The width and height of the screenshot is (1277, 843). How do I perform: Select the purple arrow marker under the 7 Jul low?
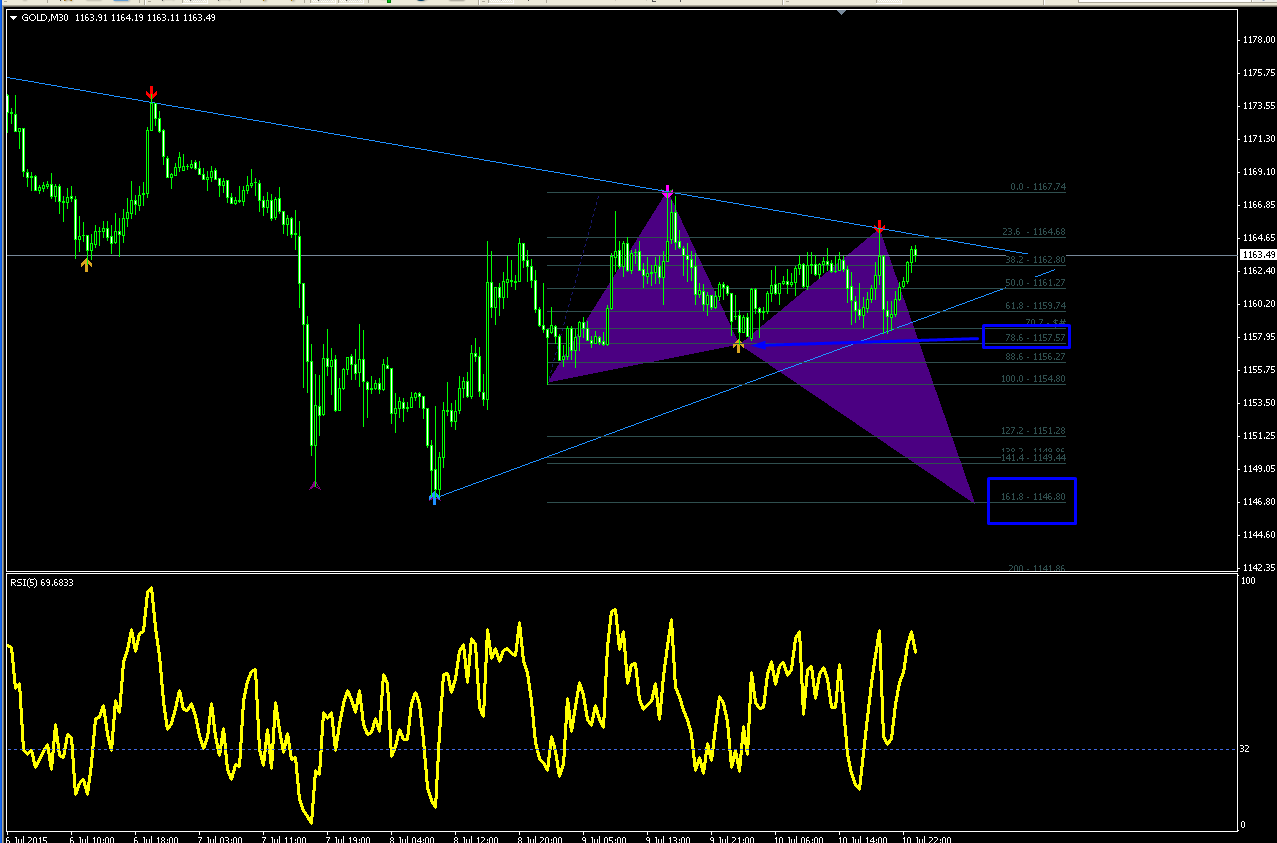click(x=315, y=485)
